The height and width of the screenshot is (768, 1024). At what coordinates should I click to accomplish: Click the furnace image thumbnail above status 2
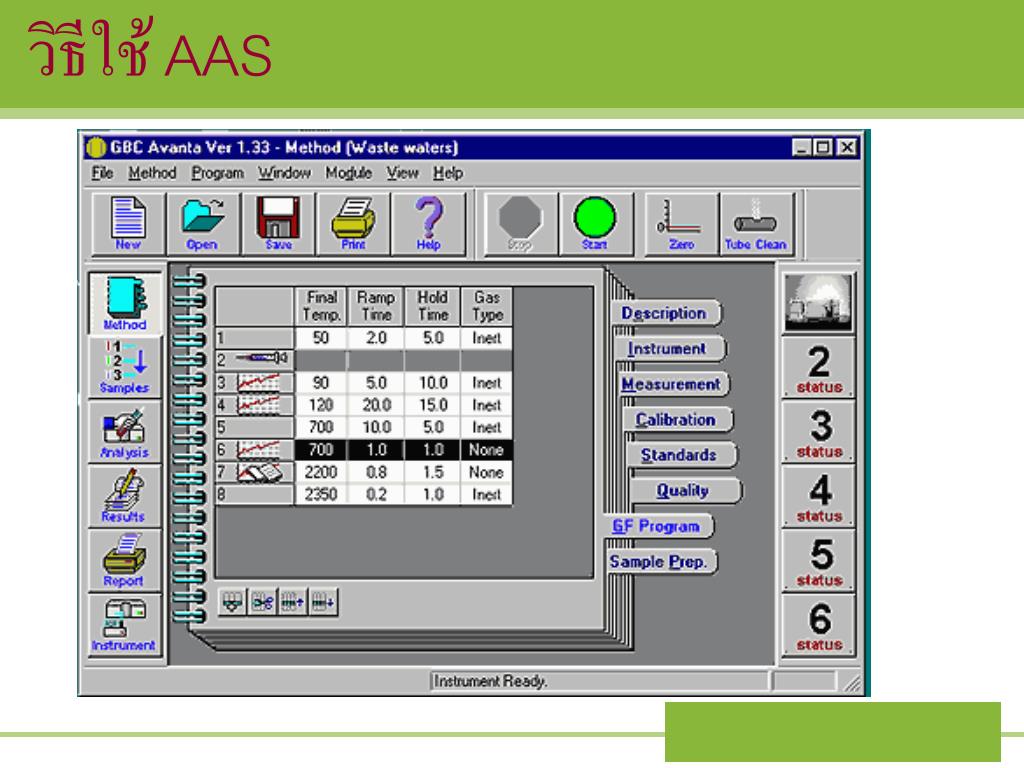(x=818, y=302)
